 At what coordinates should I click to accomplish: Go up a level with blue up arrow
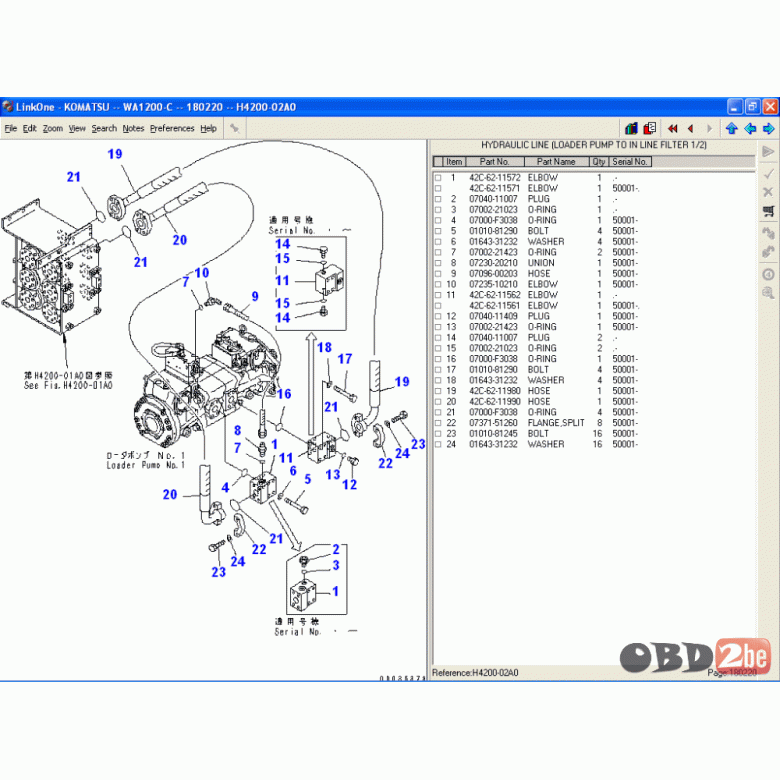coord(731,129)
